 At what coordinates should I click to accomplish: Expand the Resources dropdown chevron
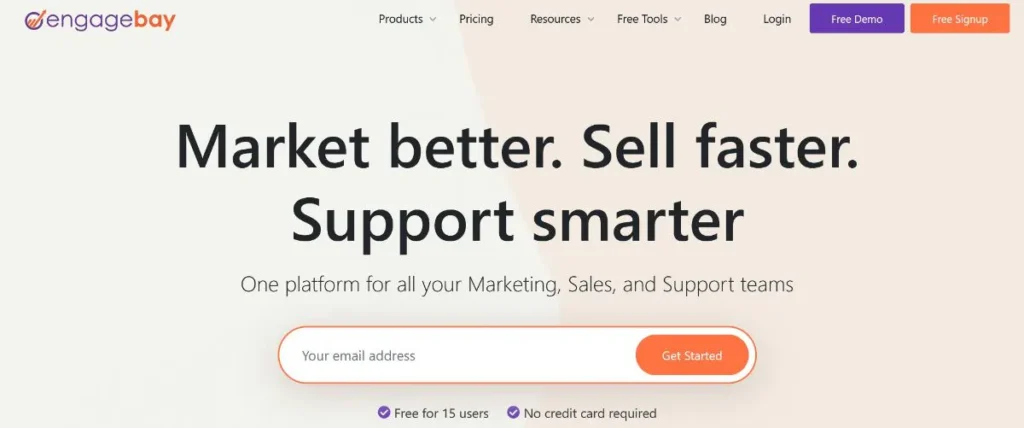pos(591,20)
